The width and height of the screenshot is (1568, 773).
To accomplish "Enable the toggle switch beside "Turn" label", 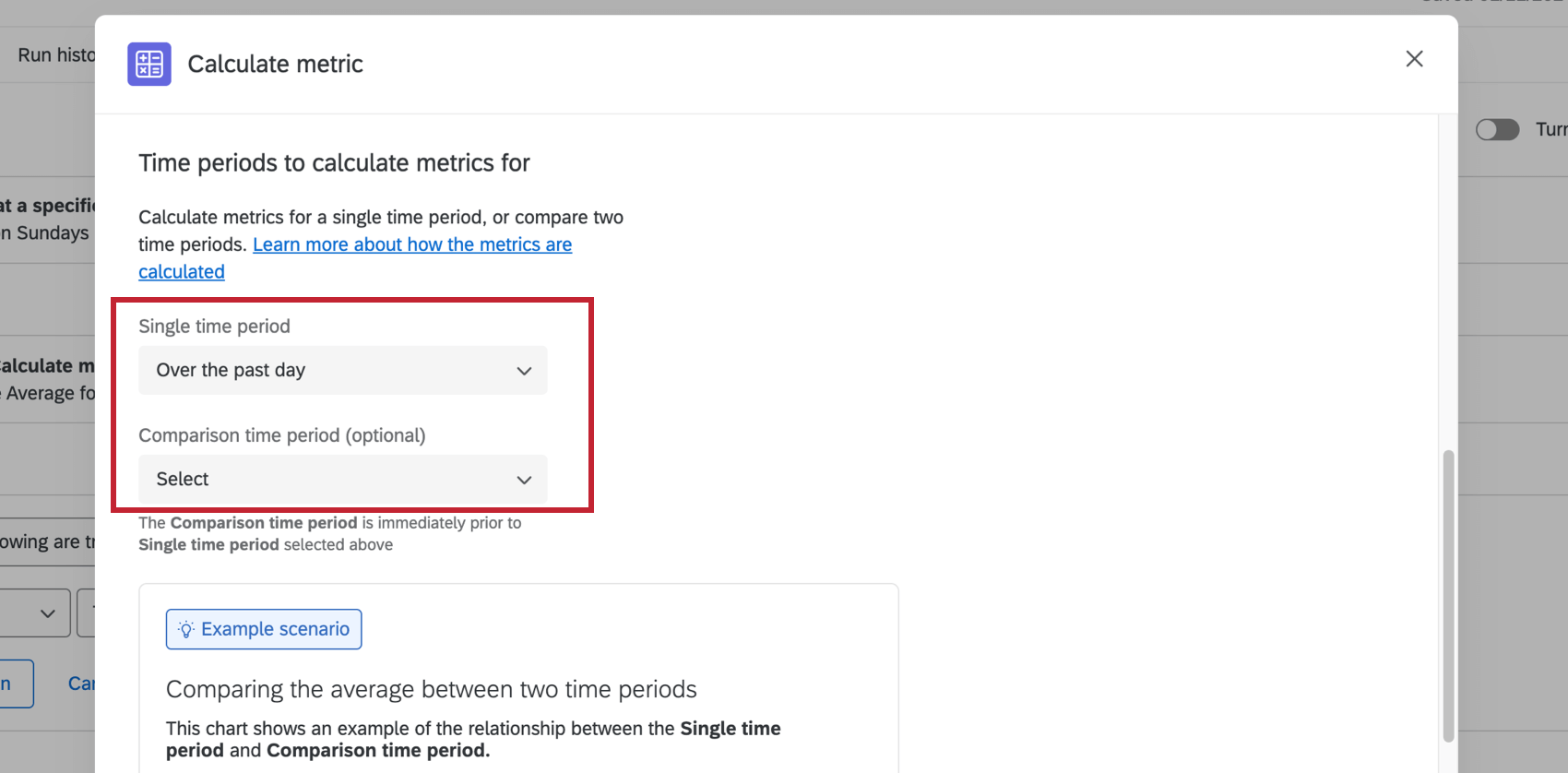I will 1496,129.
